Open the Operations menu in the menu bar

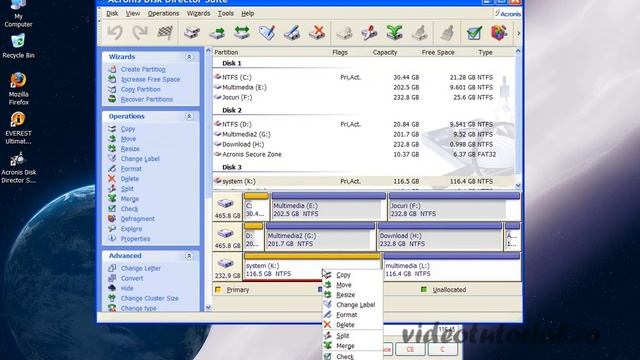(x=163, y=13)
